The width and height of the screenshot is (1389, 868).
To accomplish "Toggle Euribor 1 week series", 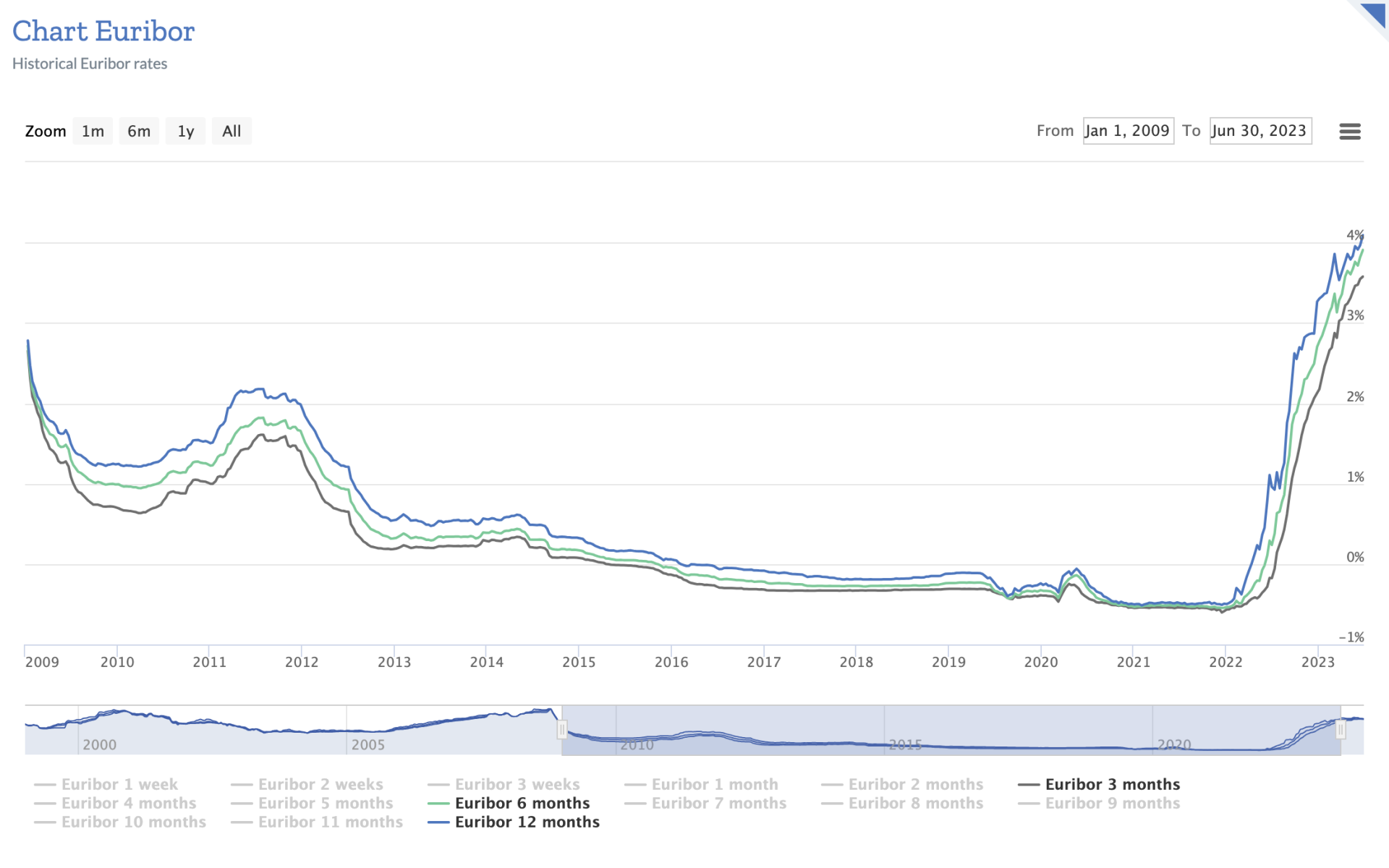I will (106, 784).
